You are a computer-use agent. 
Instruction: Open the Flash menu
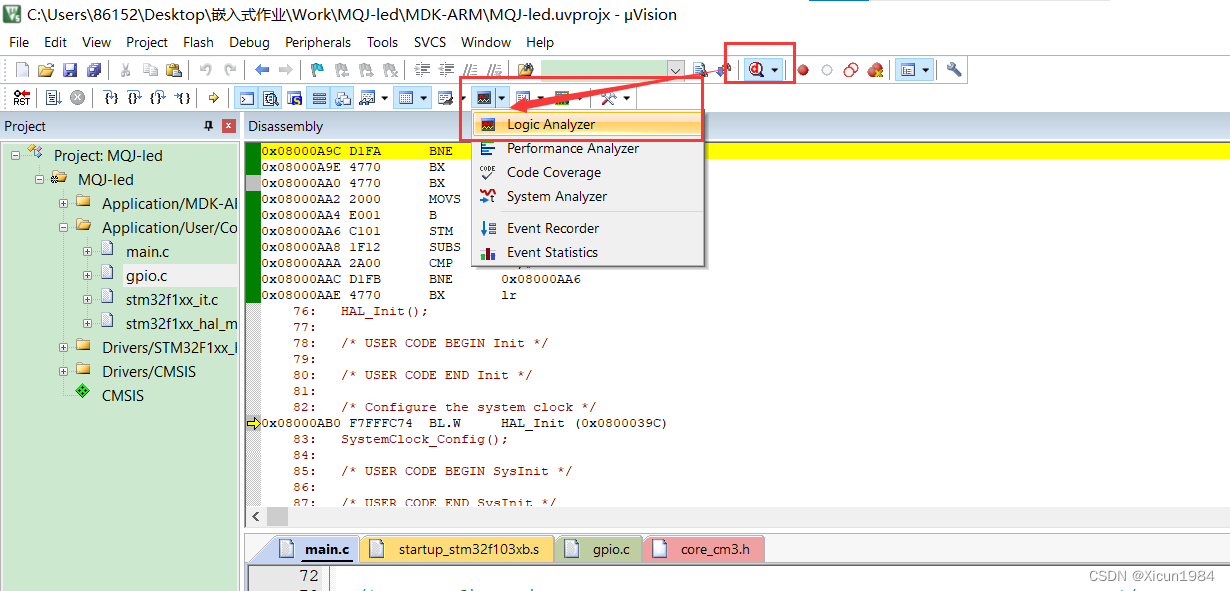pyautogui.click(x=198, y=42)
